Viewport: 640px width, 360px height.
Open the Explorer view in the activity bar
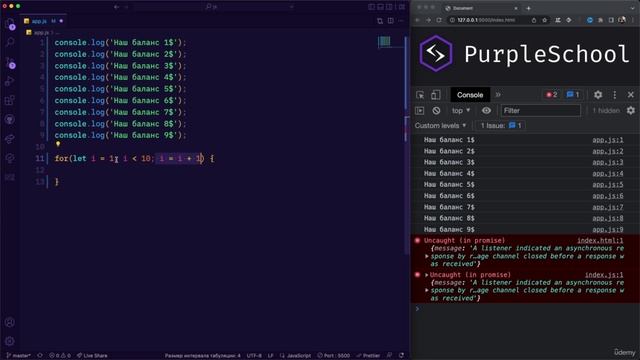tap(10, 23)
